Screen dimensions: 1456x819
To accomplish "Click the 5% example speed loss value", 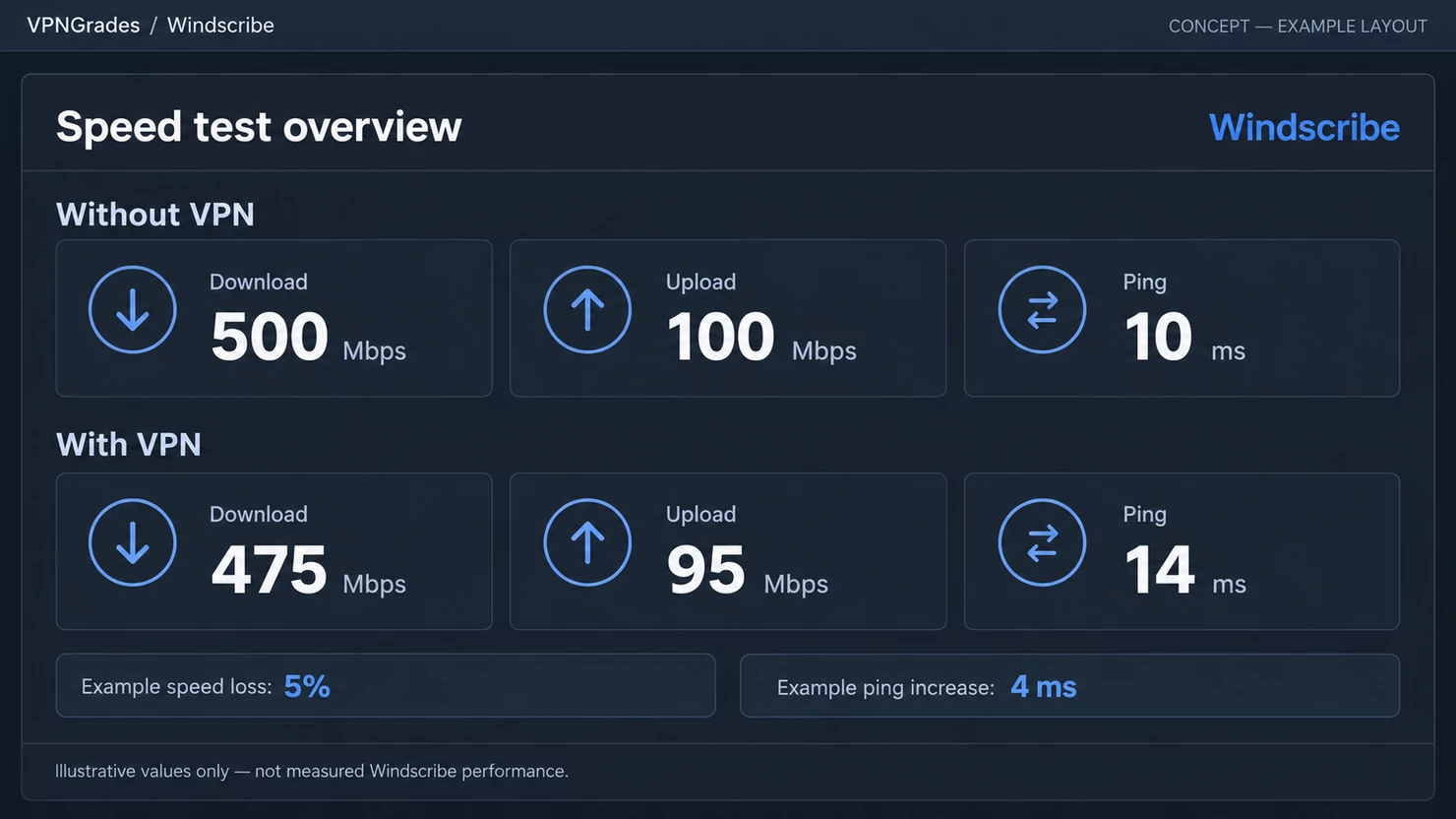I will 307,686.
